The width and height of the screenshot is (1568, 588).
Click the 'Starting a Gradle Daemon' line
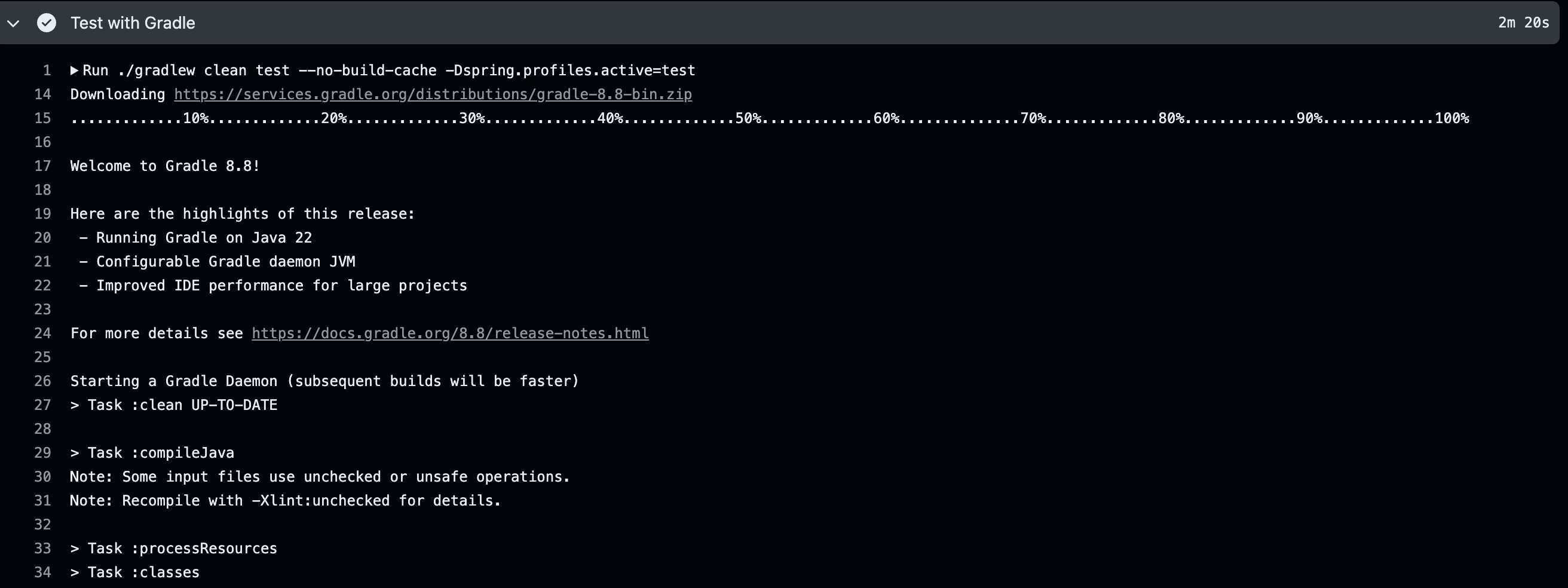[324, 382]
